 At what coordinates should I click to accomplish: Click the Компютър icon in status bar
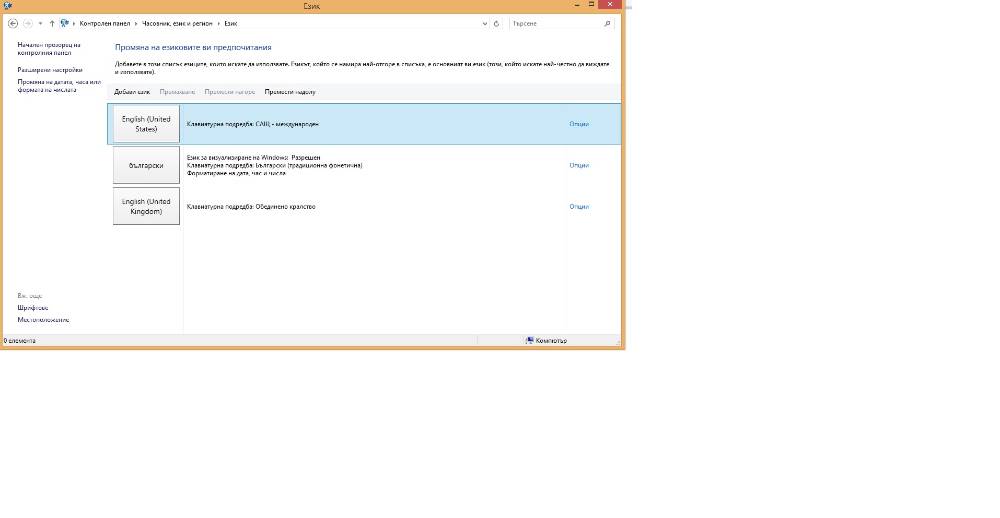[529, 341]
